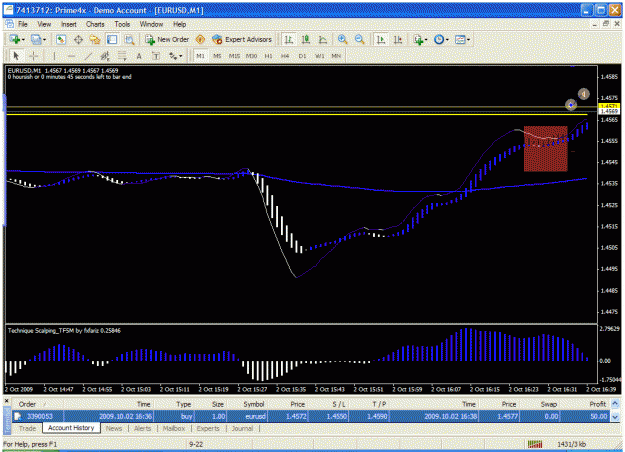The image size is (625, 452).
Task: Toggle the Navigator panel icon
Action: point(95,39)
